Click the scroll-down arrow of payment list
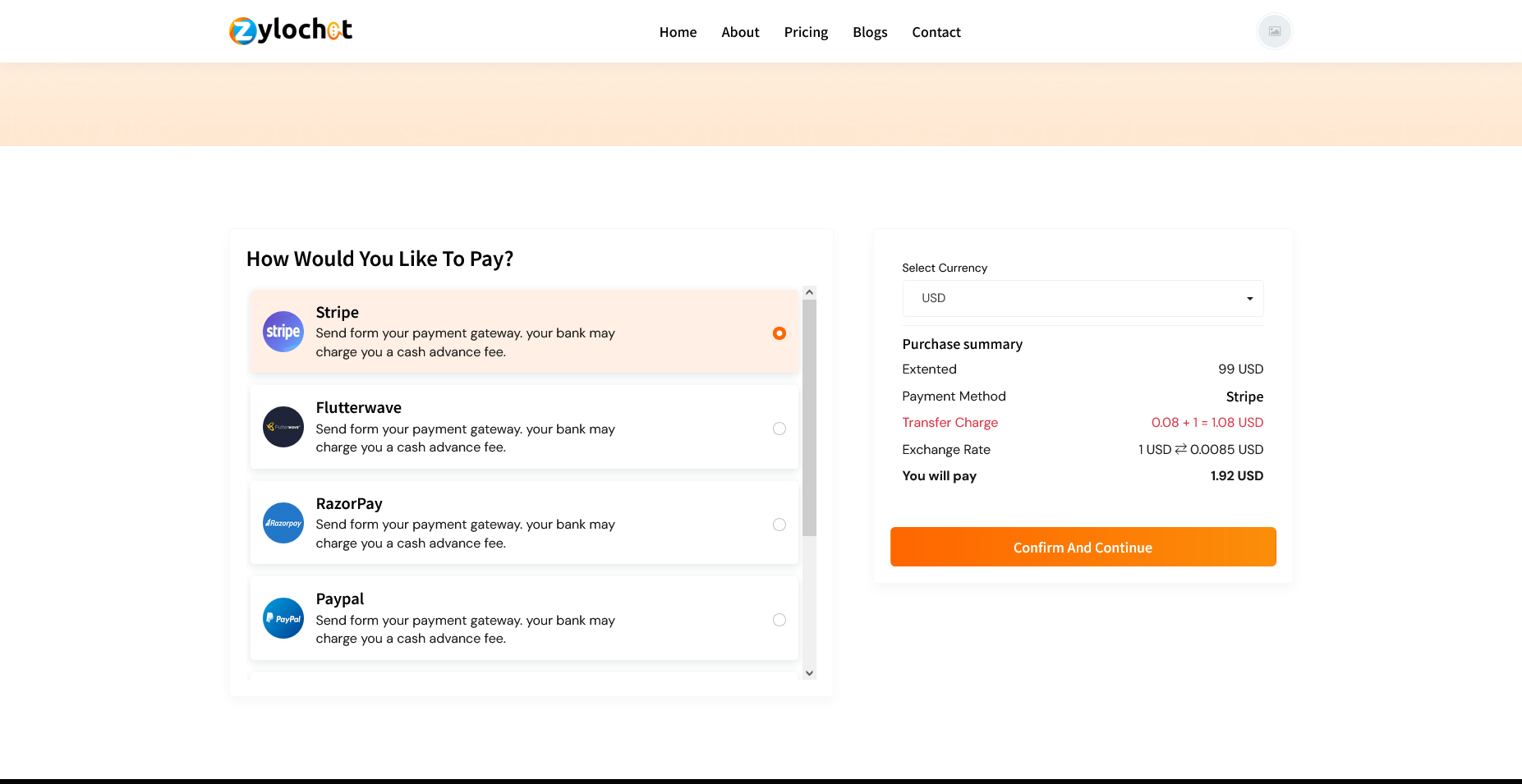The height and width of the screenshot is (784, 1522). 809,673
